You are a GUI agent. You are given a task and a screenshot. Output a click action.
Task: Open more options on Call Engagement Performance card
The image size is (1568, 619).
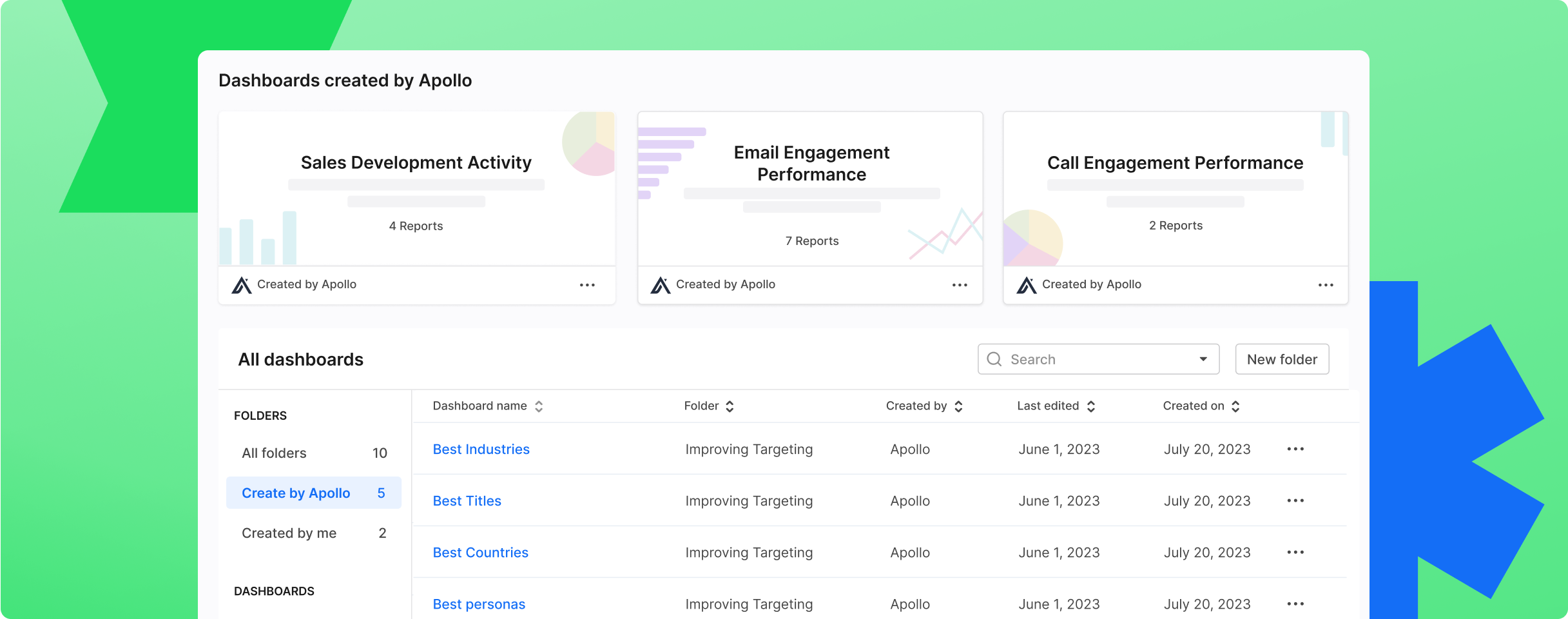coord(1326,285)
